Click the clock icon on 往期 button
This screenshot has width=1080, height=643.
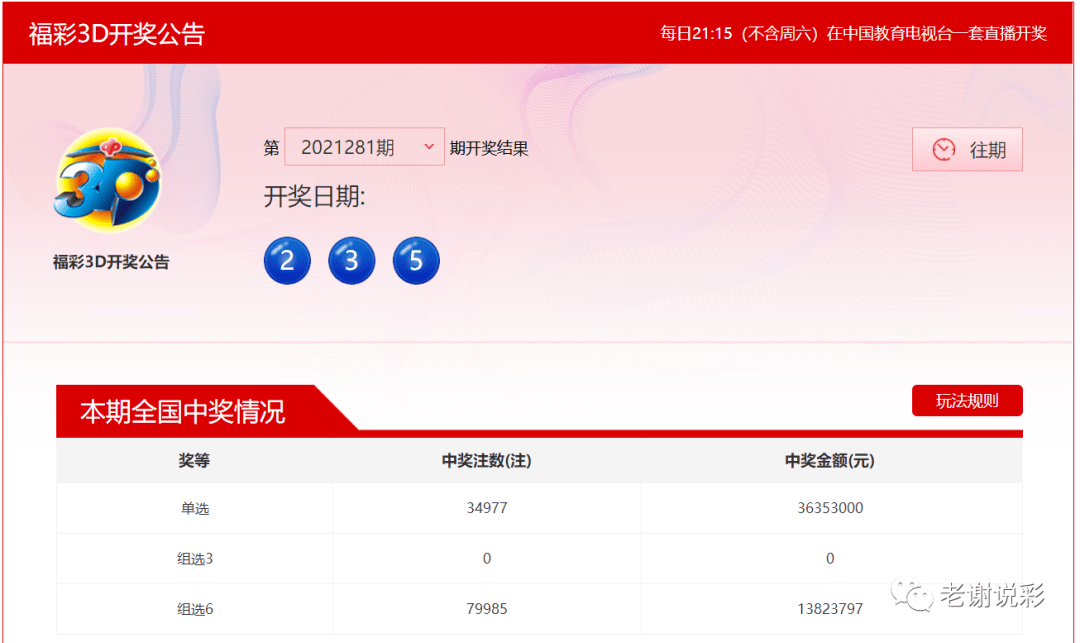pos(944,149)
